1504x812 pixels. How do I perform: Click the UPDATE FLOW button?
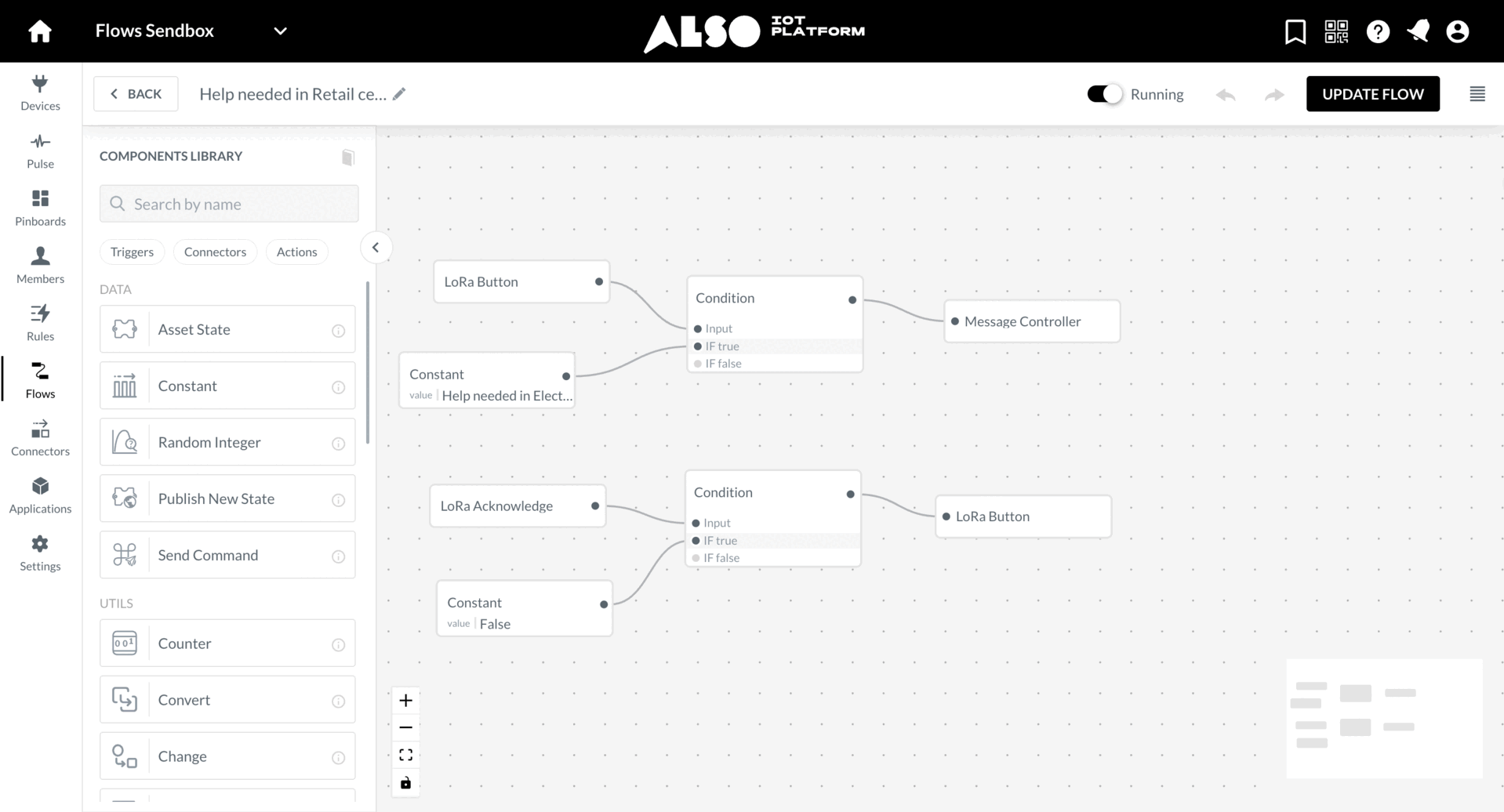(x=1372, y=94)
